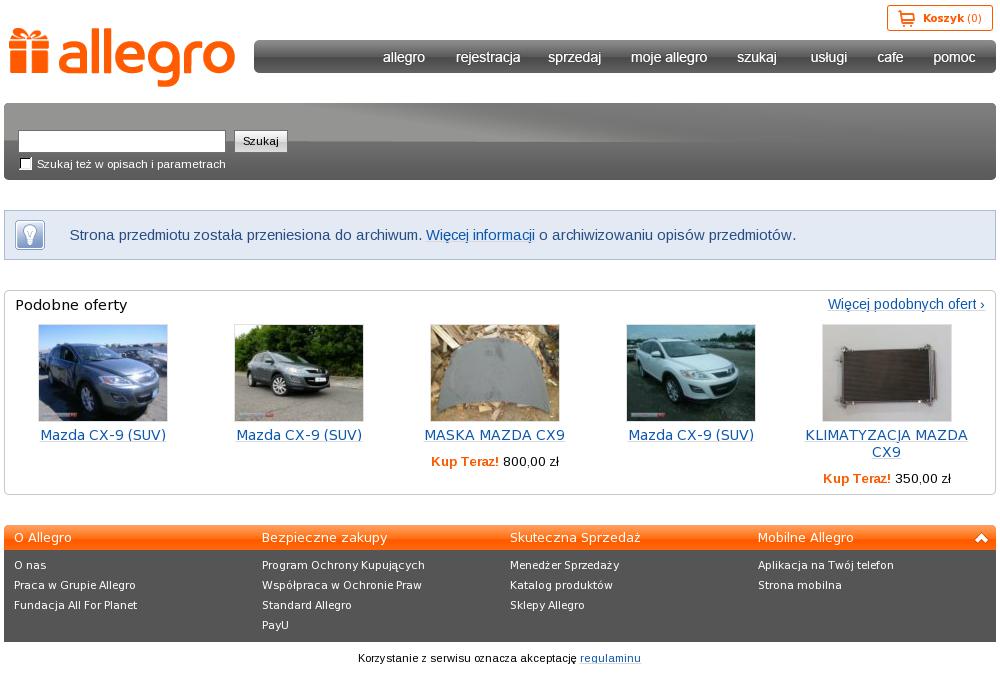Open MASKA MAZDA CX9 offer link
This screenshot has height=678, width=1000.
tap(495, 435)
